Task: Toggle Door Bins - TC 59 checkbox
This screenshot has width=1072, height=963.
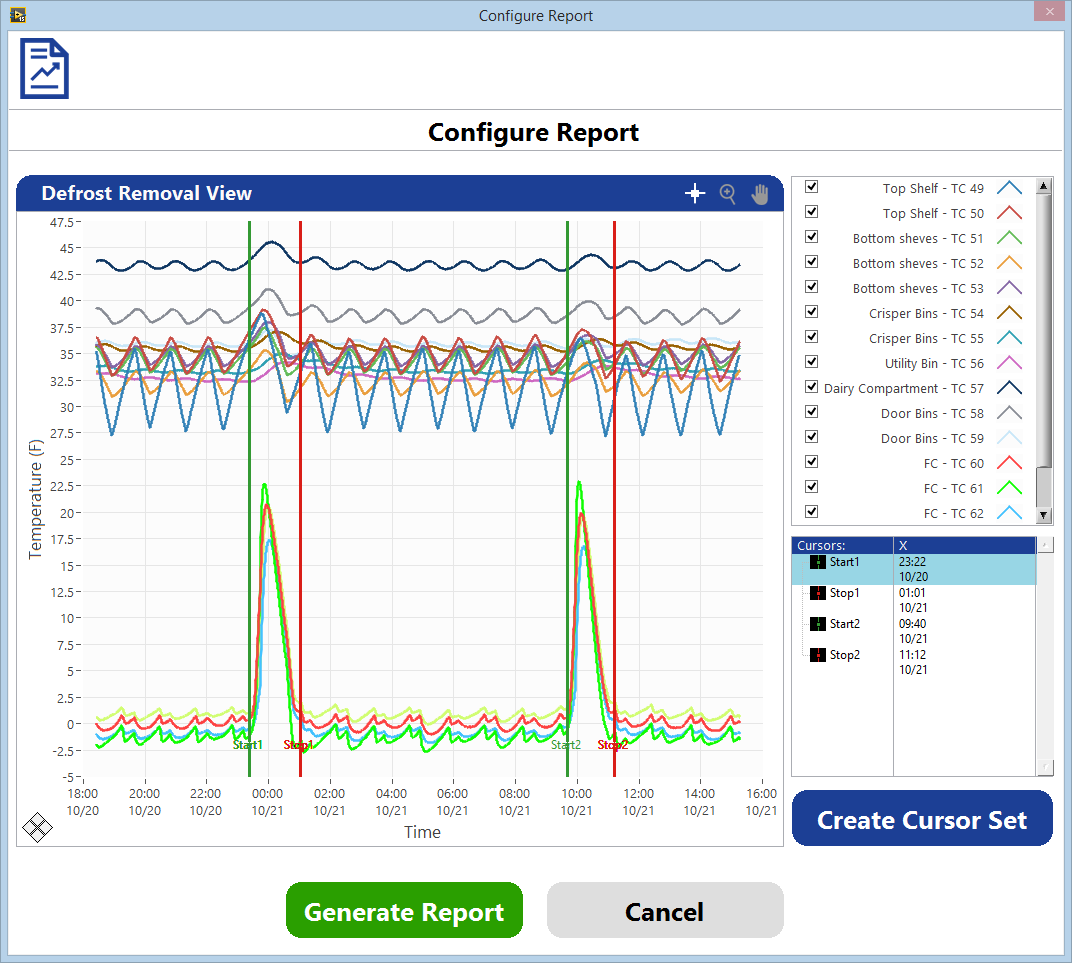Action: (x=812, y=437)
